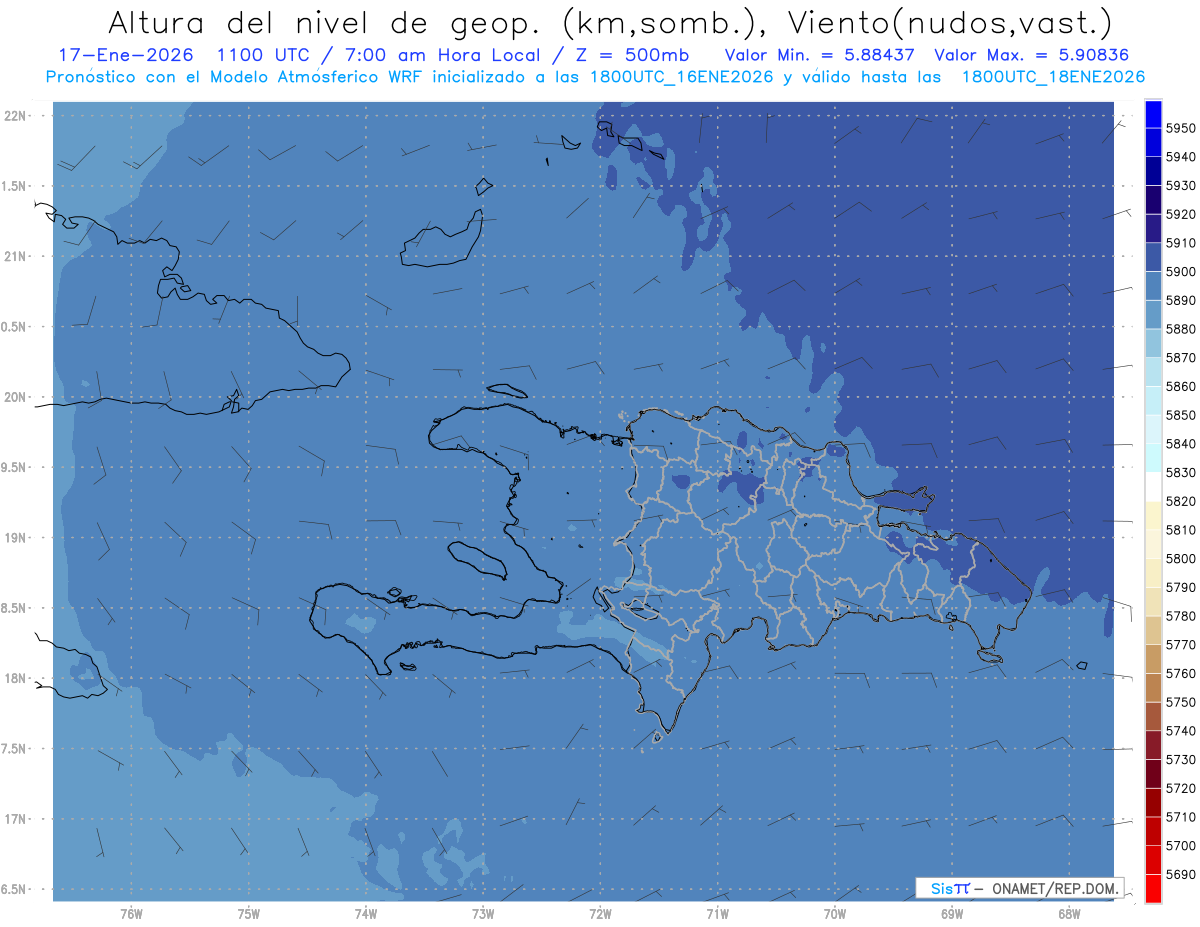Image resolution: width=1200 pixels, height=927 pixels.
Task: Click the valid-until time '1800UTC_18ENE2026'
Action: 1053,77
